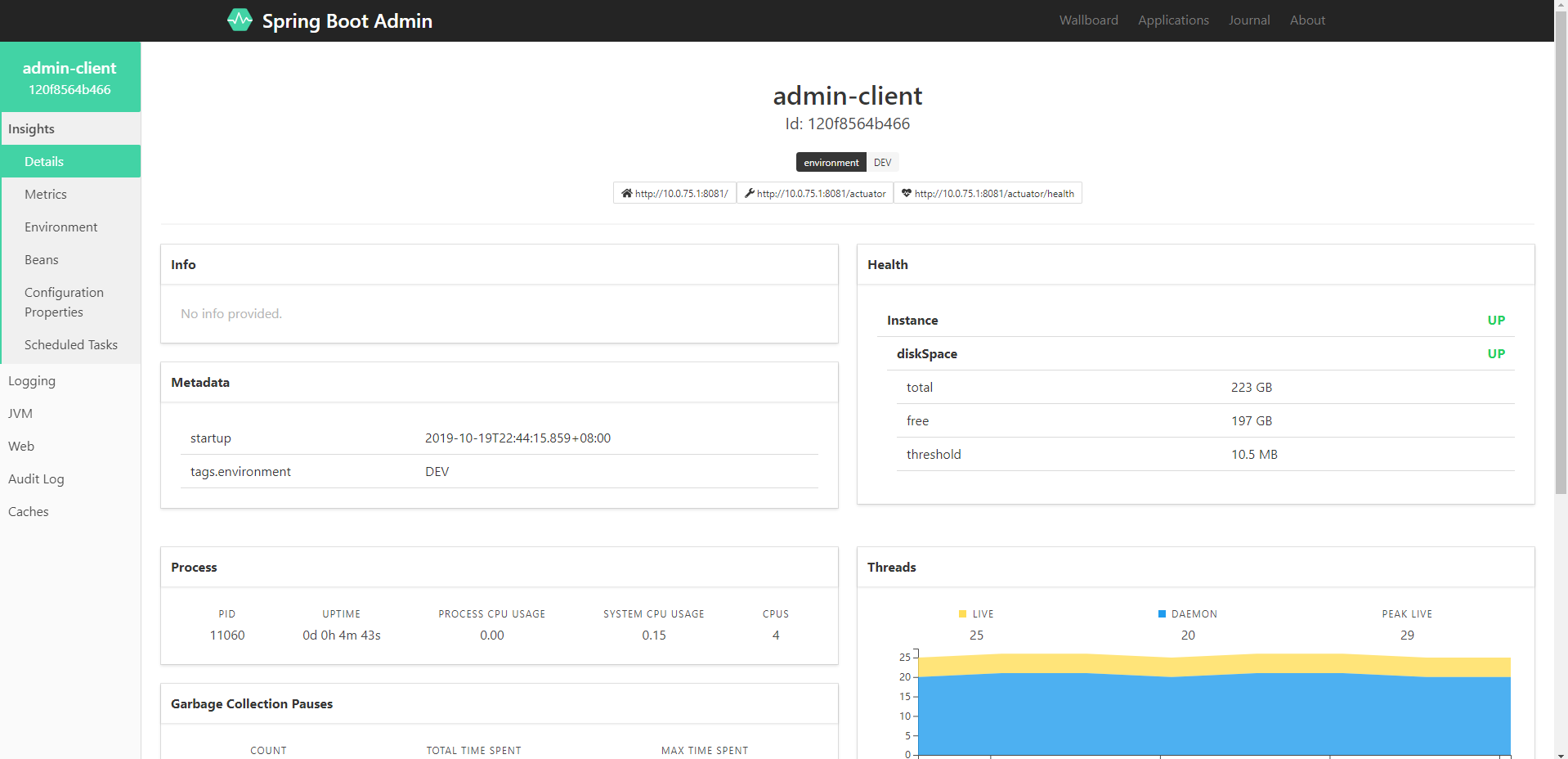Image resolution: width=1568 pixels, height=759 pixels.
Task: Click the 'Id: 120f8564b466' subtitle
Action: [848, 124]
